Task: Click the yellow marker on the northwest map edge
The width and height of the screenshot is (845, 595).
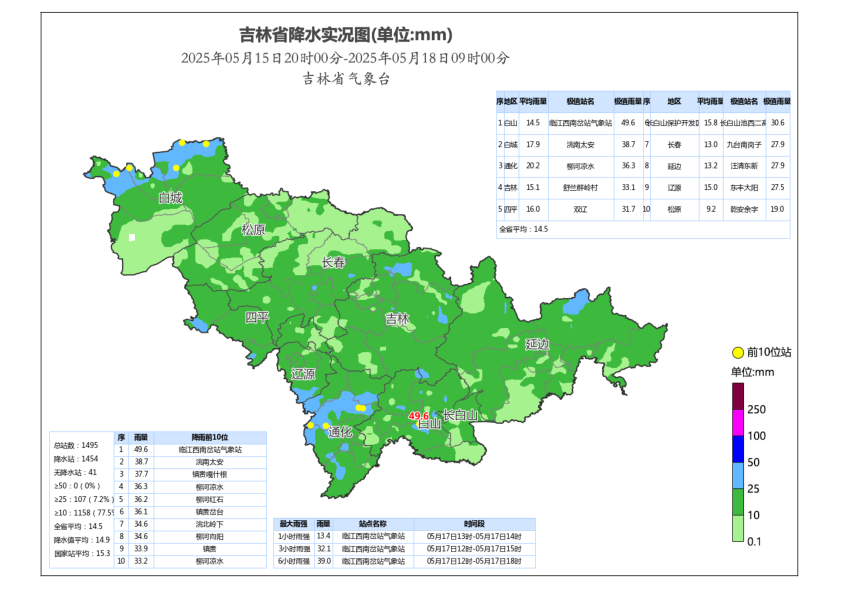Action: [116, 174]
